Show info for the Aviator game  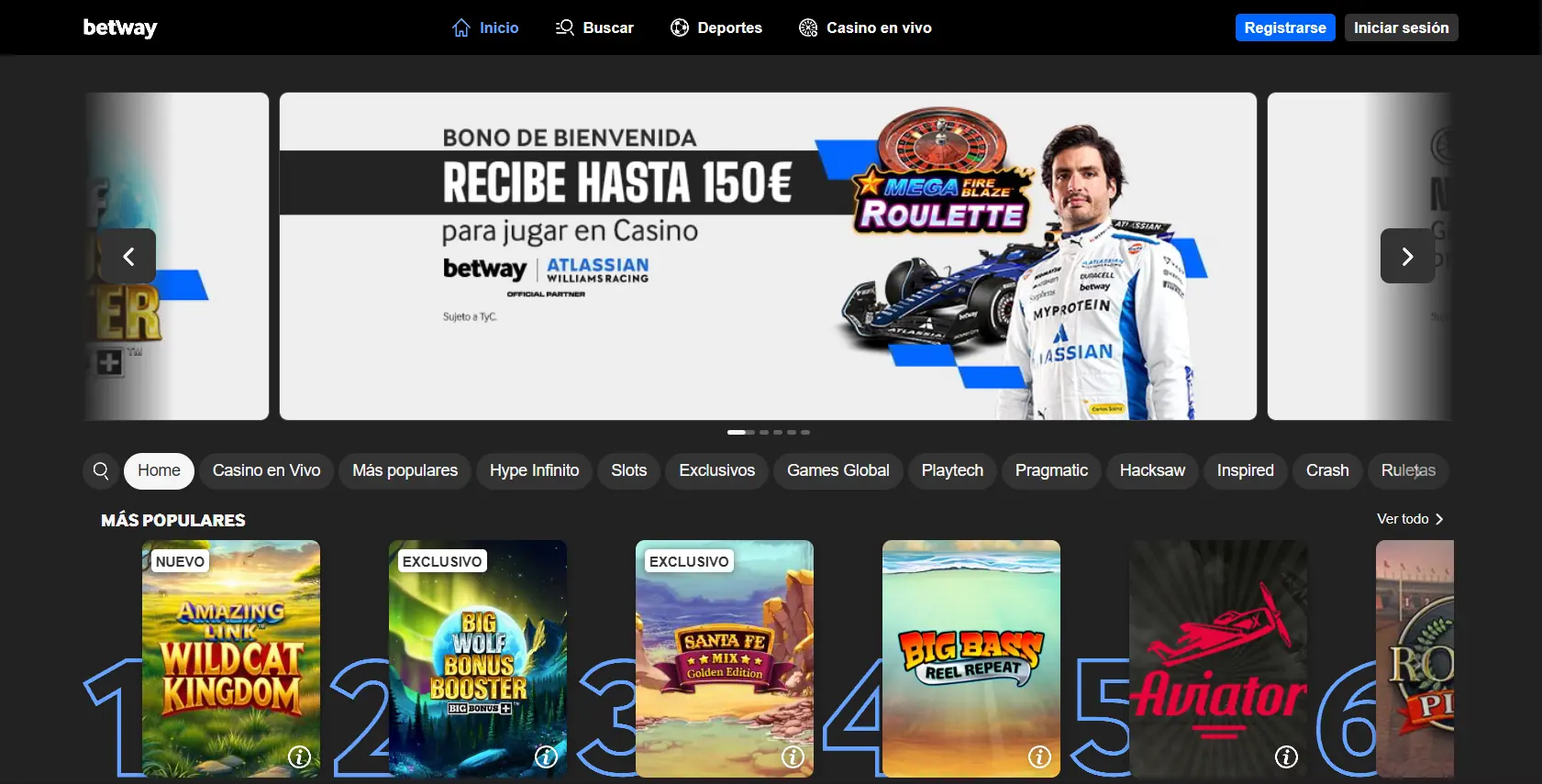1287,756
